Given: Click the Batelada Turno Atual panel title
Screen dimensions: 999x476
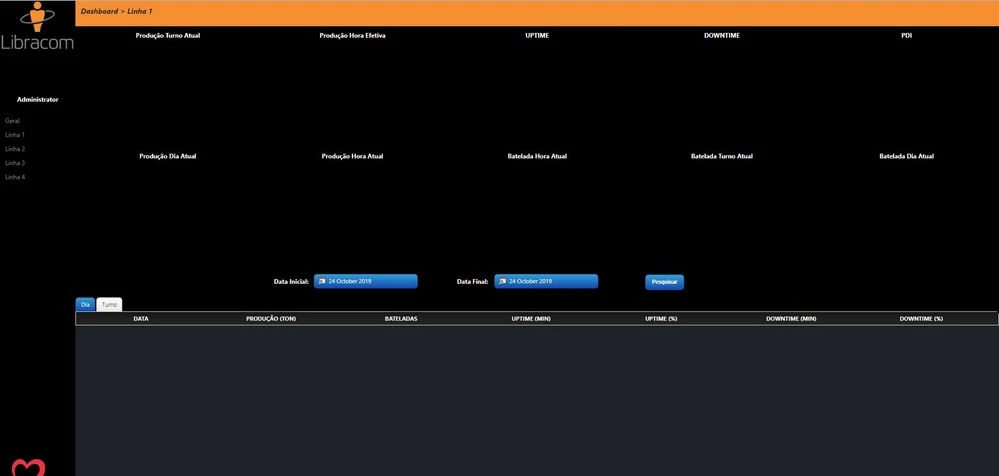Looking at the screenshot, I should coord(722,156).
